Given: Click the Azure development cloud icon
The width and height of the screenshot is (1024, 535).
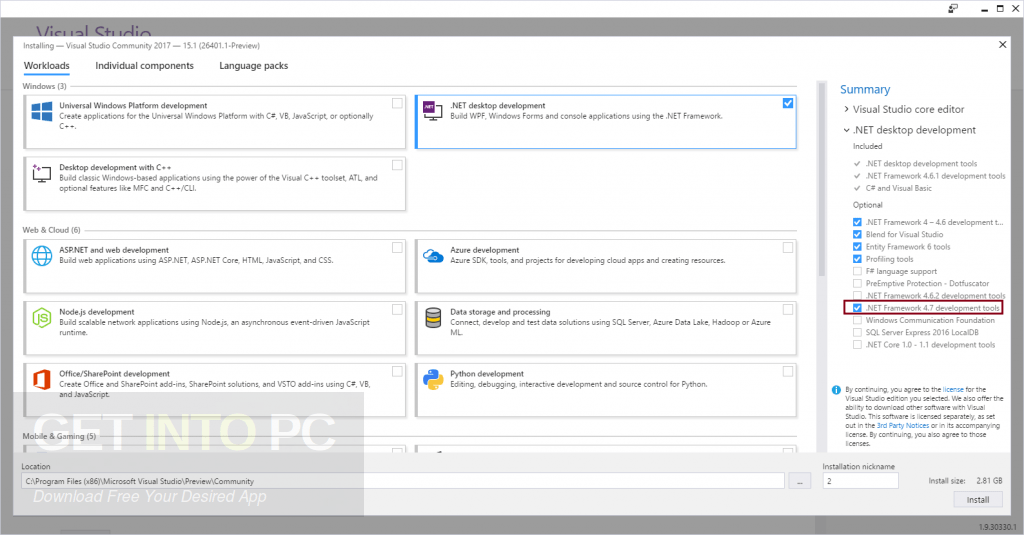Looking at the screenshot, I should click(433, 256).
